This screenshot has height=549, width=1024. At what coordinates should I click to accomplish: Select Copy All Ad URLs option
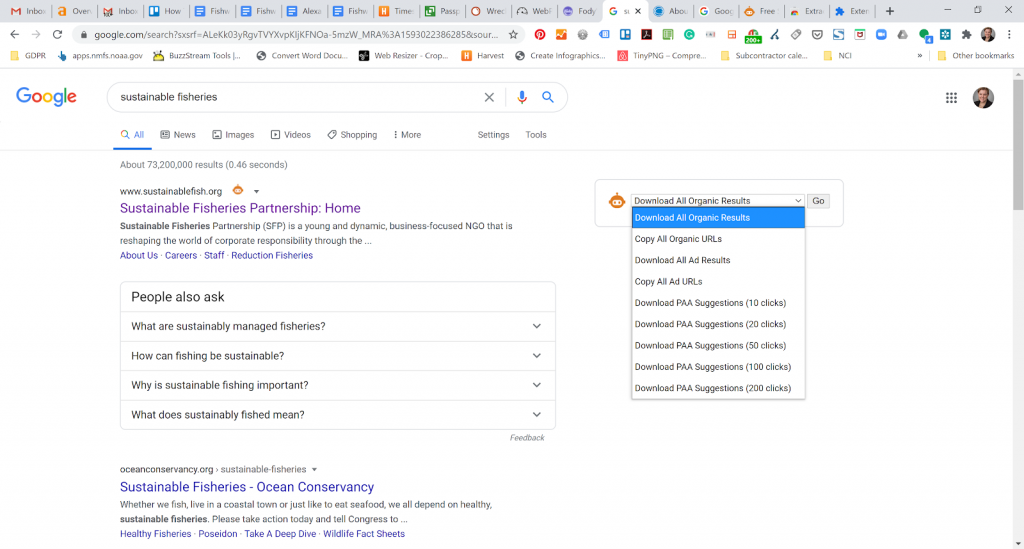[718, 282]
